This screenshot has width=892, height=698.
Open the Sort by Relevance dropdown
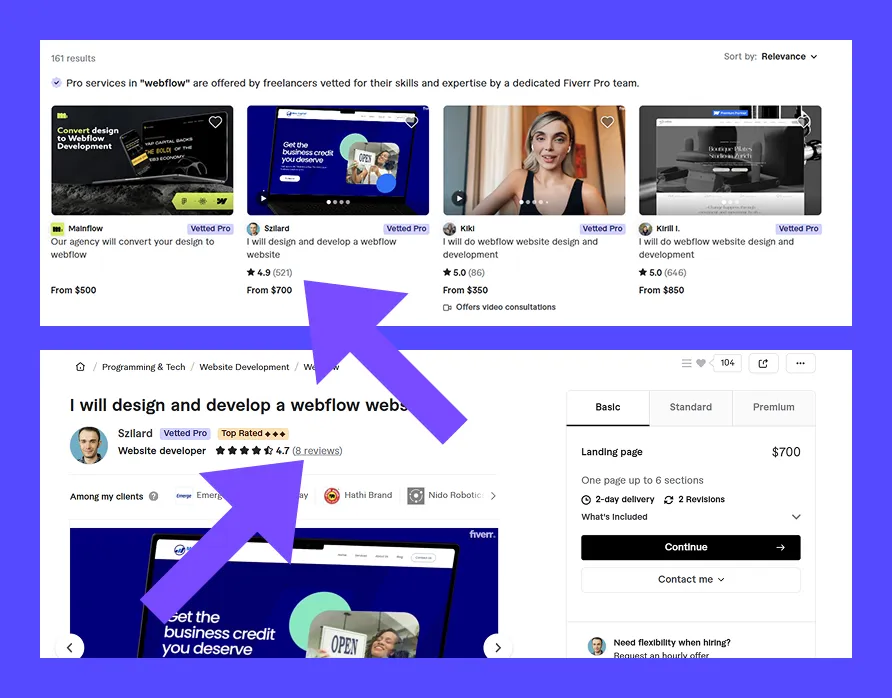click(x=789, y=56)
